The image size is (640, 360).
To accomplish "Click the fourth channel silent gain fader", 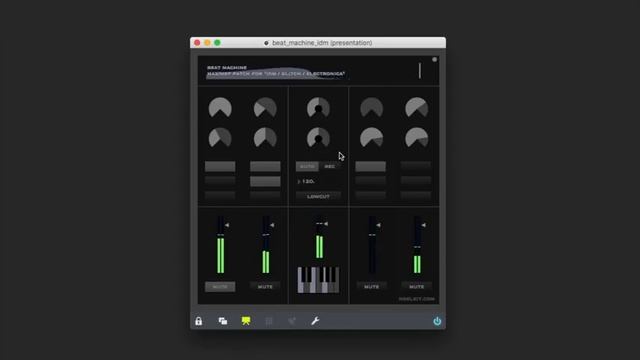I will [x=372, y=245].
